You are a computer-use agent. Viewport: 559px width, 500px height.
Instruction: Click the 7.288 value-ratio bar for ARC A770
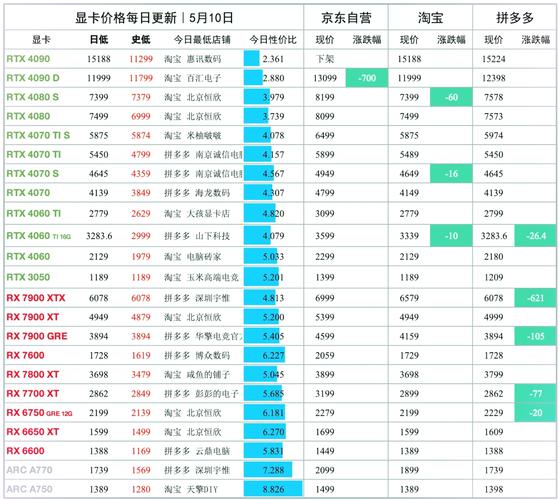pos(268,470)
